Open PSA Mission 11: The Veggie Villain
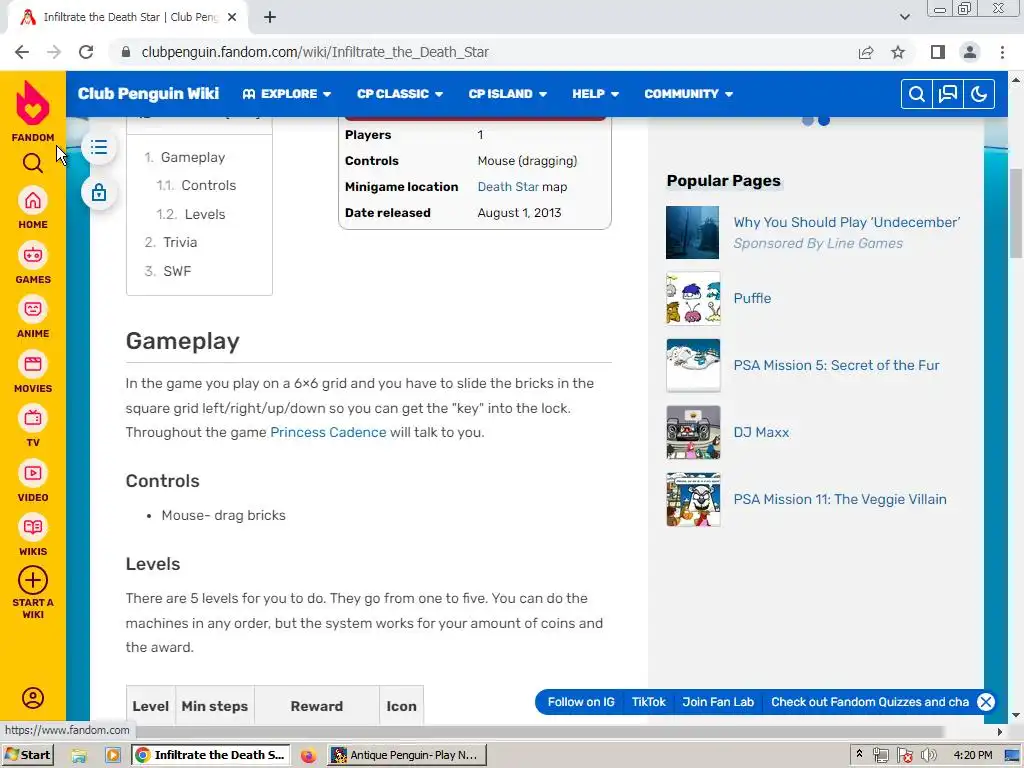1024x768 pixels. tap(840, 500)
